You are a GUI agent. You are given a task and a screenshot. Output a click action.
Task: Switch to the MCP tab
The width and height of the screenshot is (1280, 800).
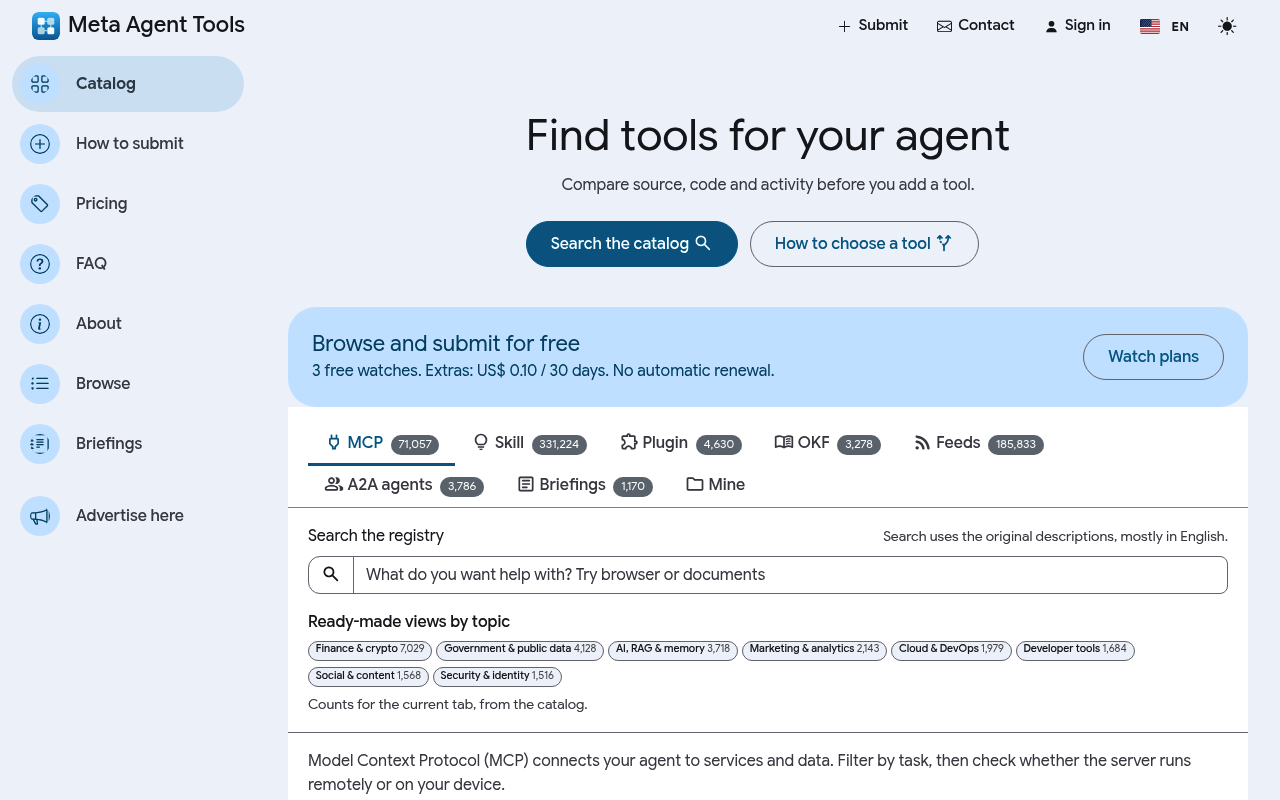pyautogui.click(x=382, y=443)
